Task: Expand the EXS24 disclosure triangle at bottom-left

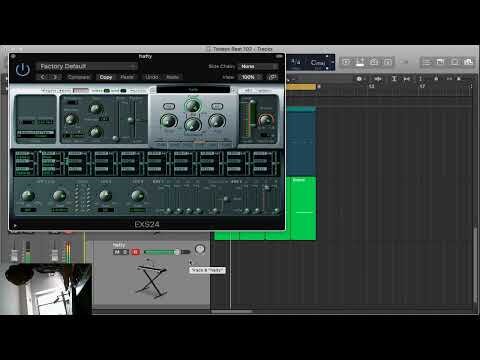Action: pyautogui.click(x=14, y=226)
